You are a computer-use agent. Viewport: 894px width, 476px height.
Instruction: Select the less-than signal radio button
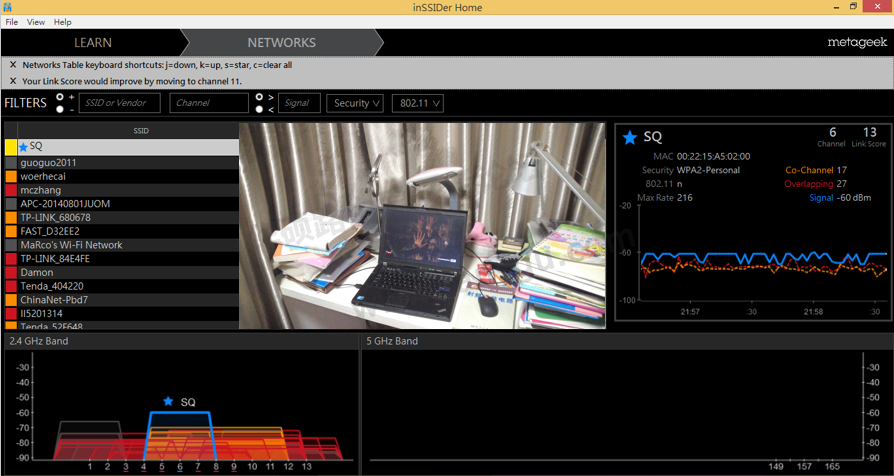[x=259, y=109]
